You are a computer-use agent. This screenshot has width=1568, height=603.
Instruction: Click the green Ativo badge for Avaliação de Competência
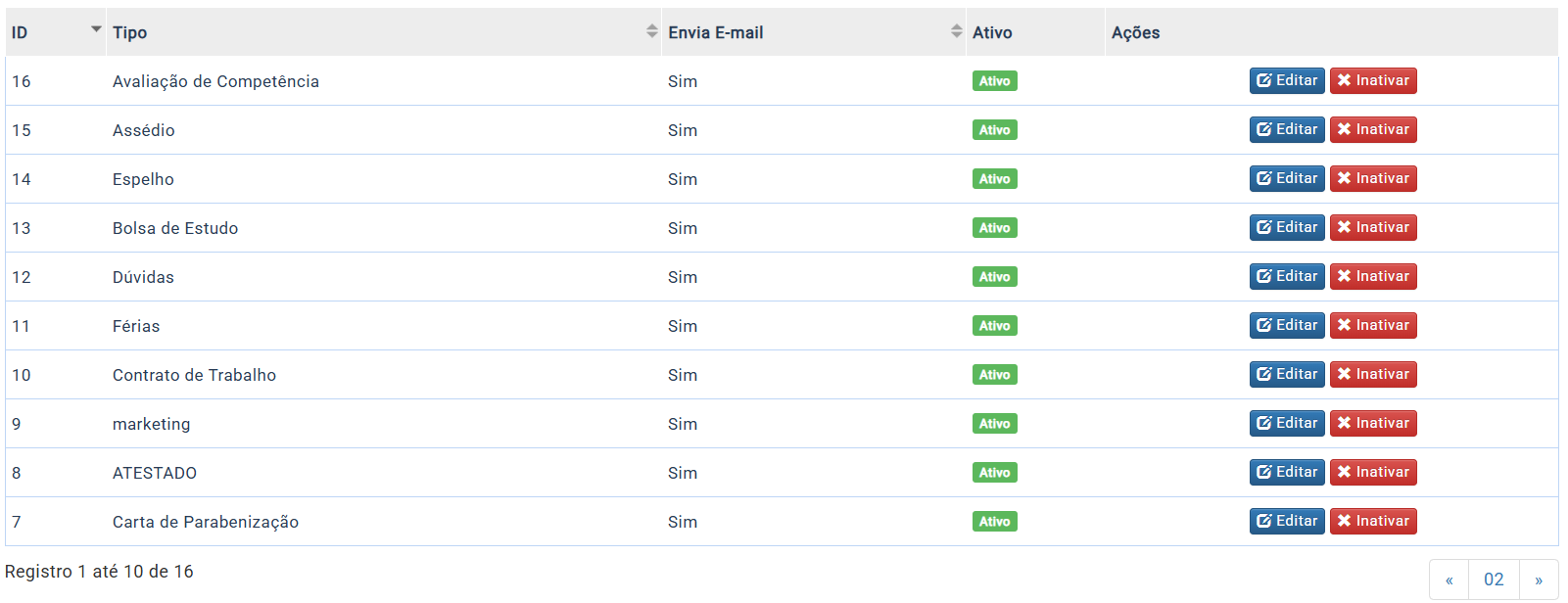[x=994, y=81]
